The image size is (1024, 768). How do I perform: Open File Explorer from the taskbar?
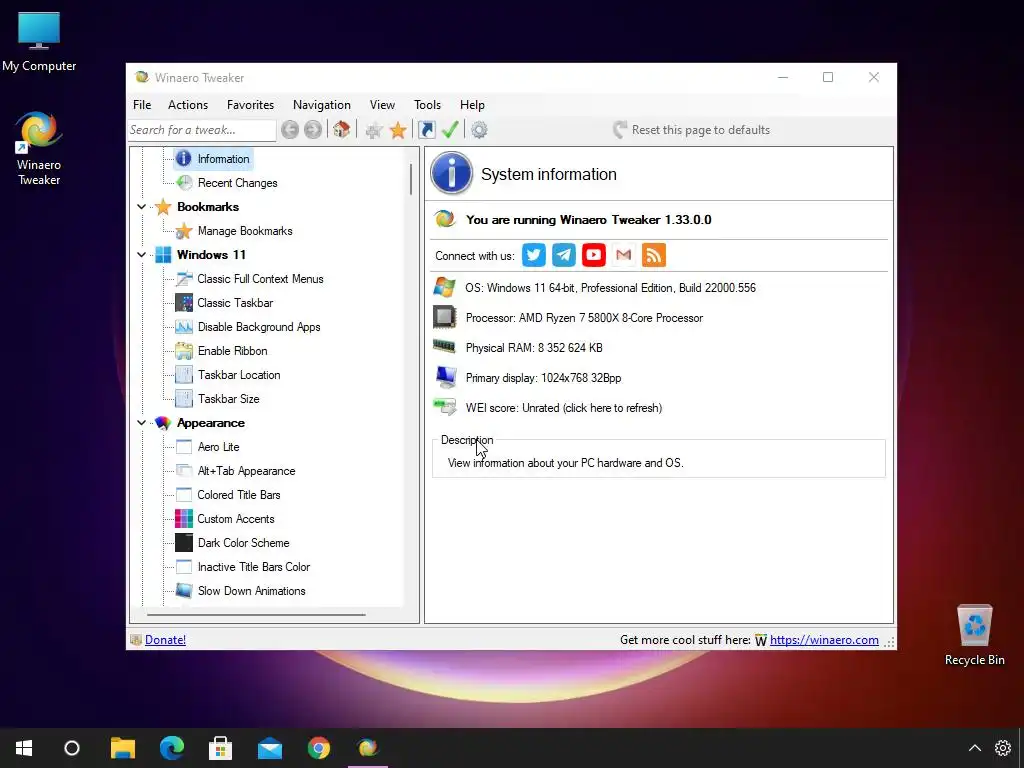point(123,748)
